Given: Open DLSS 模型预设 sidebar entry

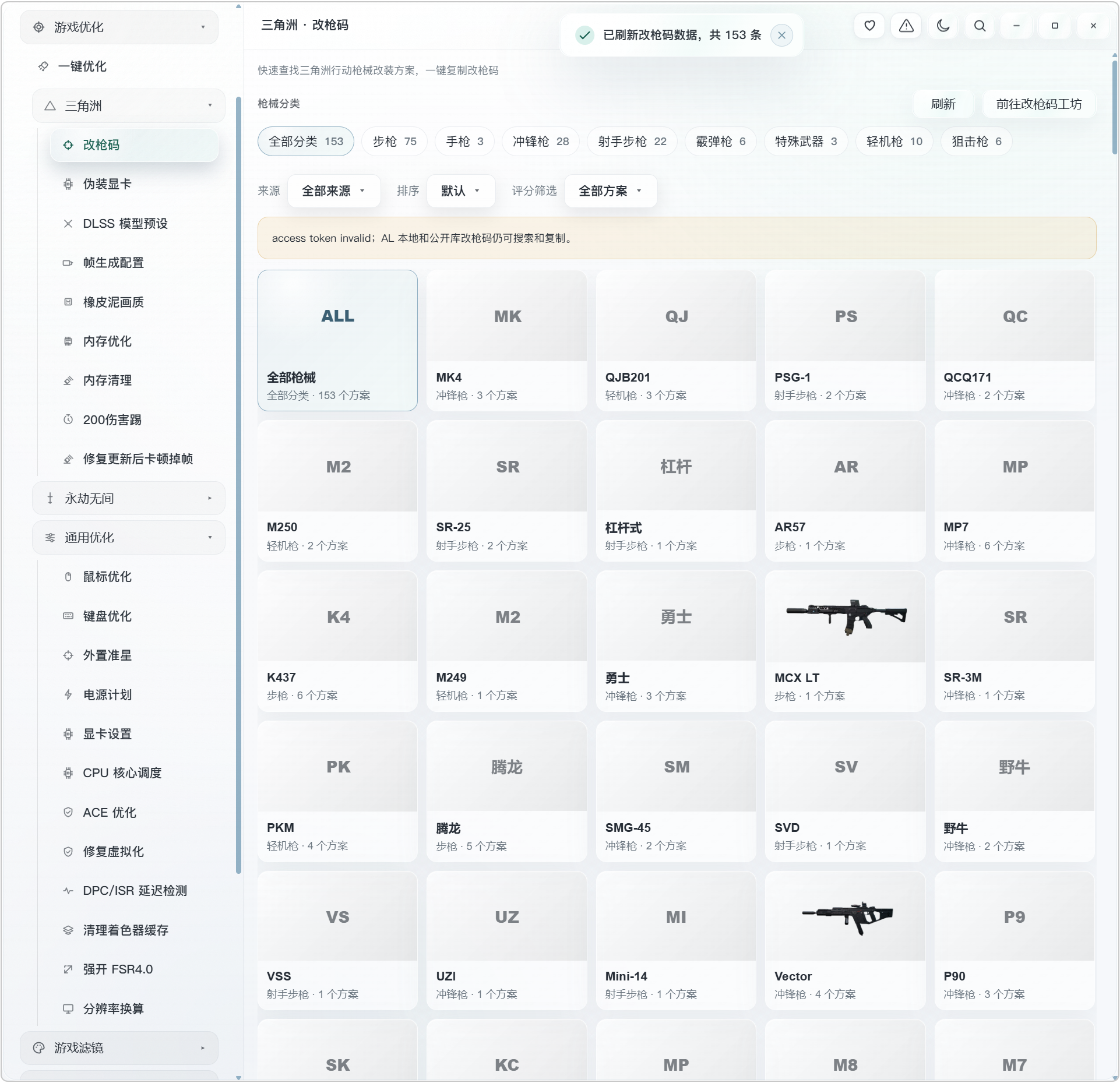Looking at the screenshot, I should click(x=134, y=224).
